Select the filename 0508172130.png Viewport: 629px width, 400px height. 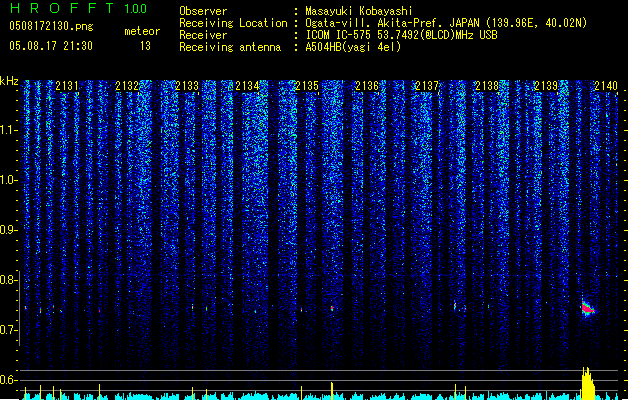51,26
